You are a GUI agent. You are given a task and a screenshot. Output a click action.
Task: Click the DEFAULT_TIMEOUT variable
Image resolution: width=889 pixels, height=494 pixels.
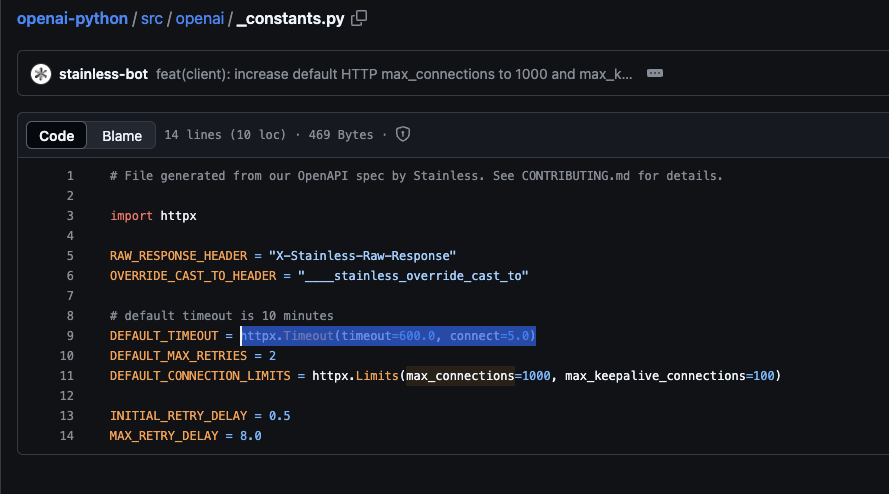[164, 336]
